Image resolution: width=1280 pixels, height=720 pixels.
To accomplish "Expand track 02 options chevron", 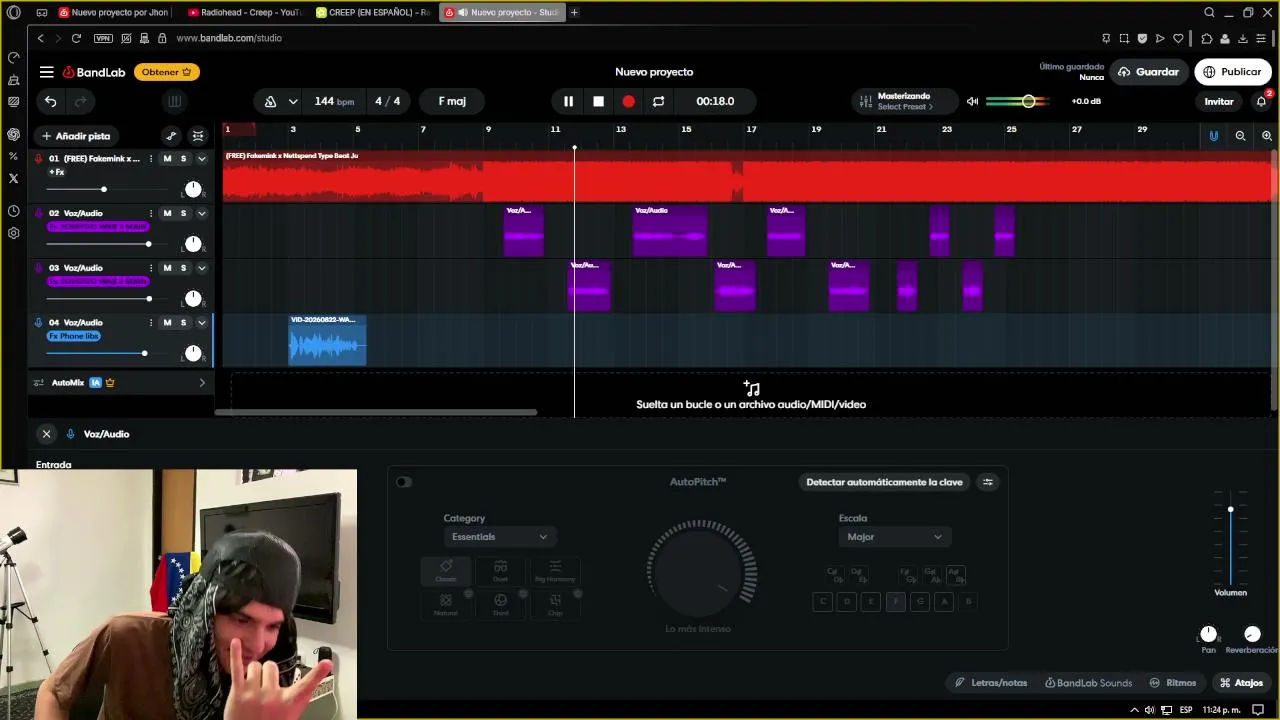I will 201,213.
